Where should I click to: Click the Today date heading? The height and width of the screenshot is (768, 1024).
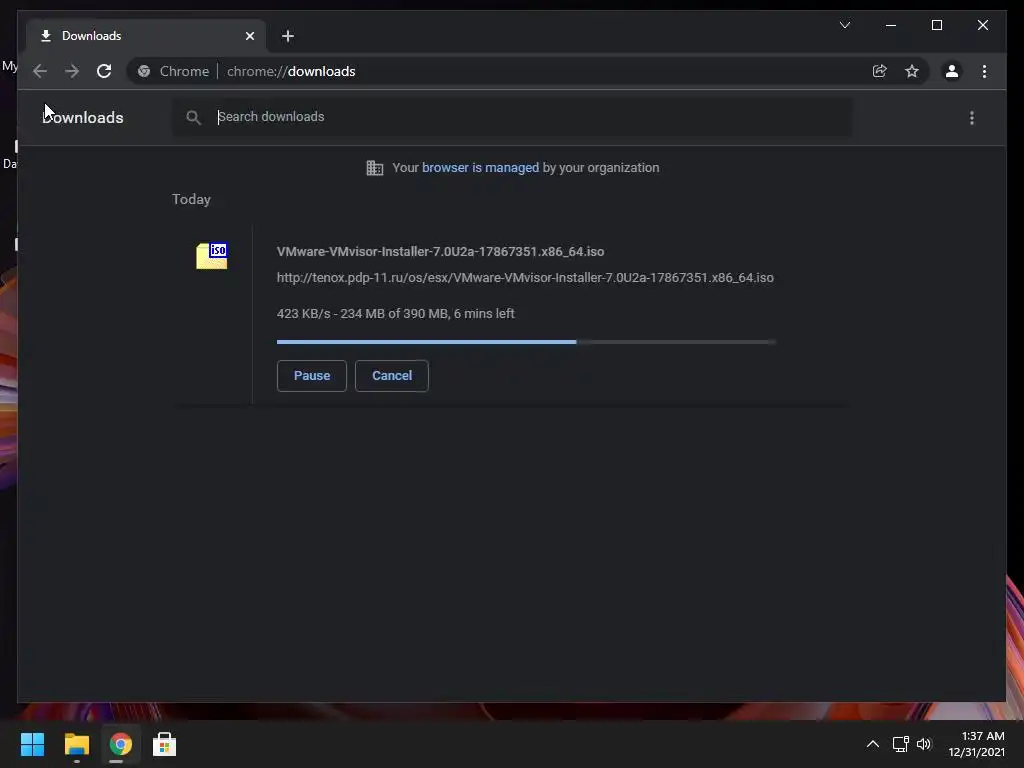(x=191, y=199)
